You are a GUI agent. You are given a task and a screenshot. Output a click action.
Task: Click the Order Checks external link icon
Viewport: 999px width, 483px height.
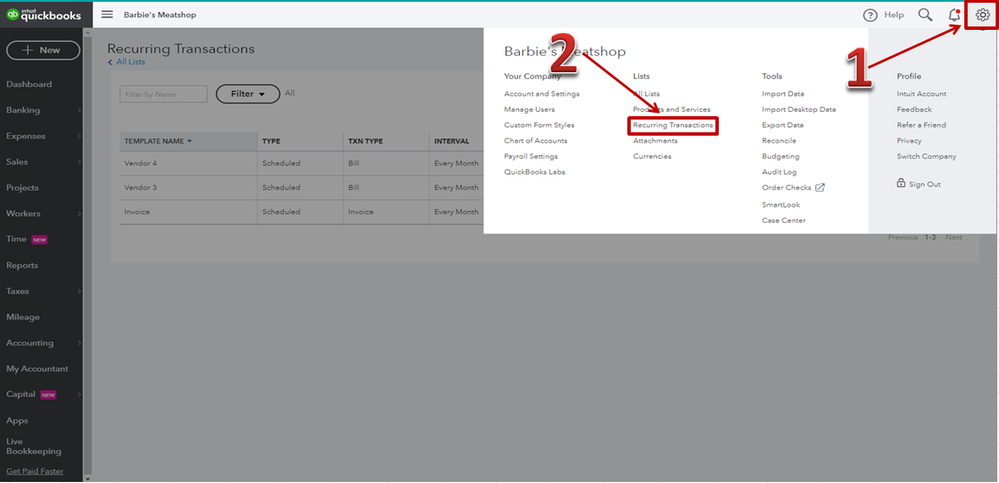click(x=821, y=188)
